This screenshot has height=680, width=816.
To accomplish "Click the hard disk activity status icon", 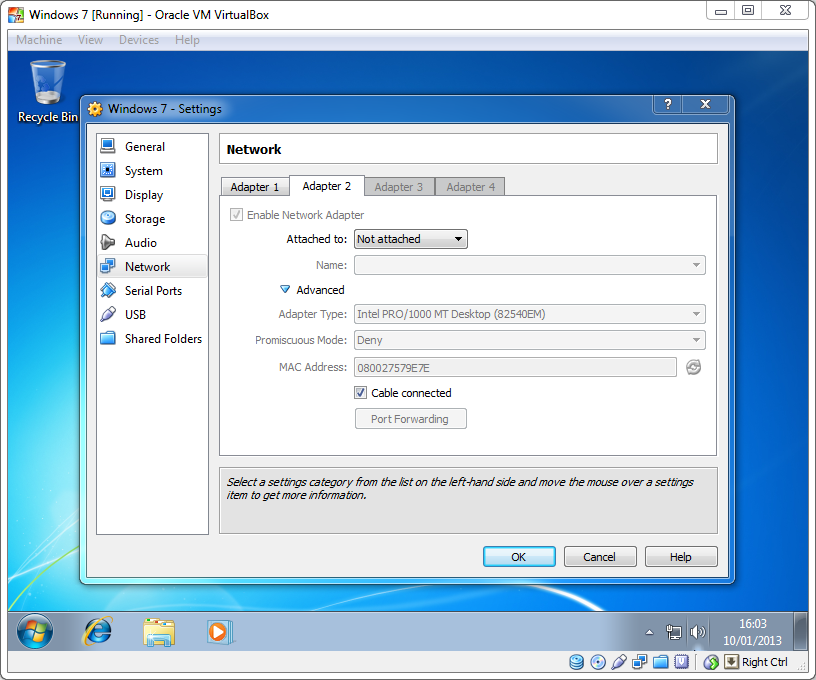I will 577,662.
